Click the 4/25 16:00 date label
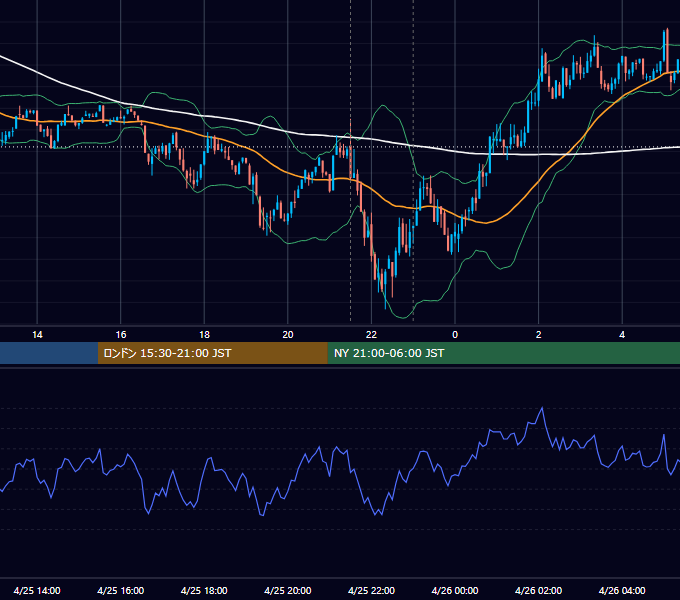 (121, 590)
